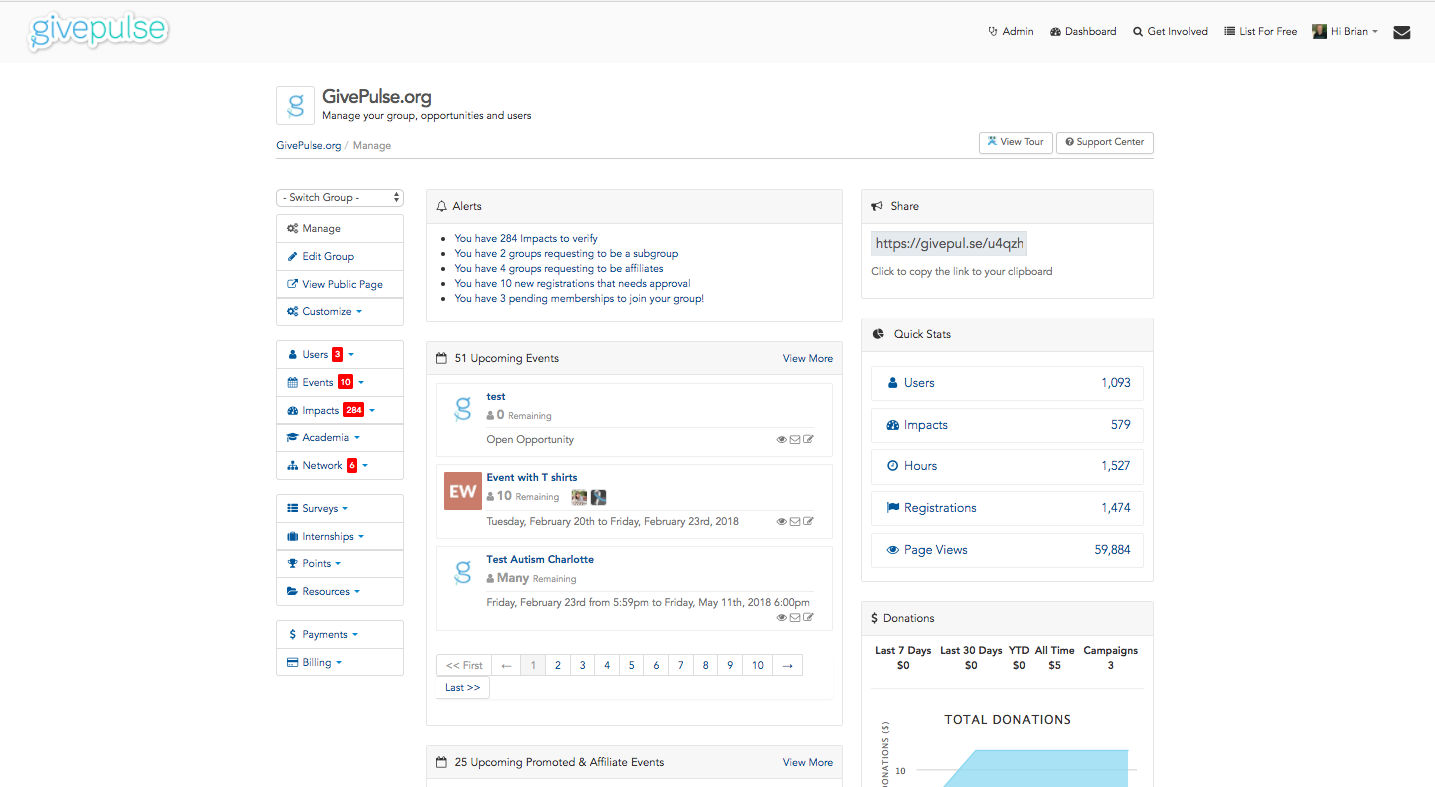The width and height of the screenshot is (1435, 787).
Task: Click the EW event thumbnail
Action: 463,491
